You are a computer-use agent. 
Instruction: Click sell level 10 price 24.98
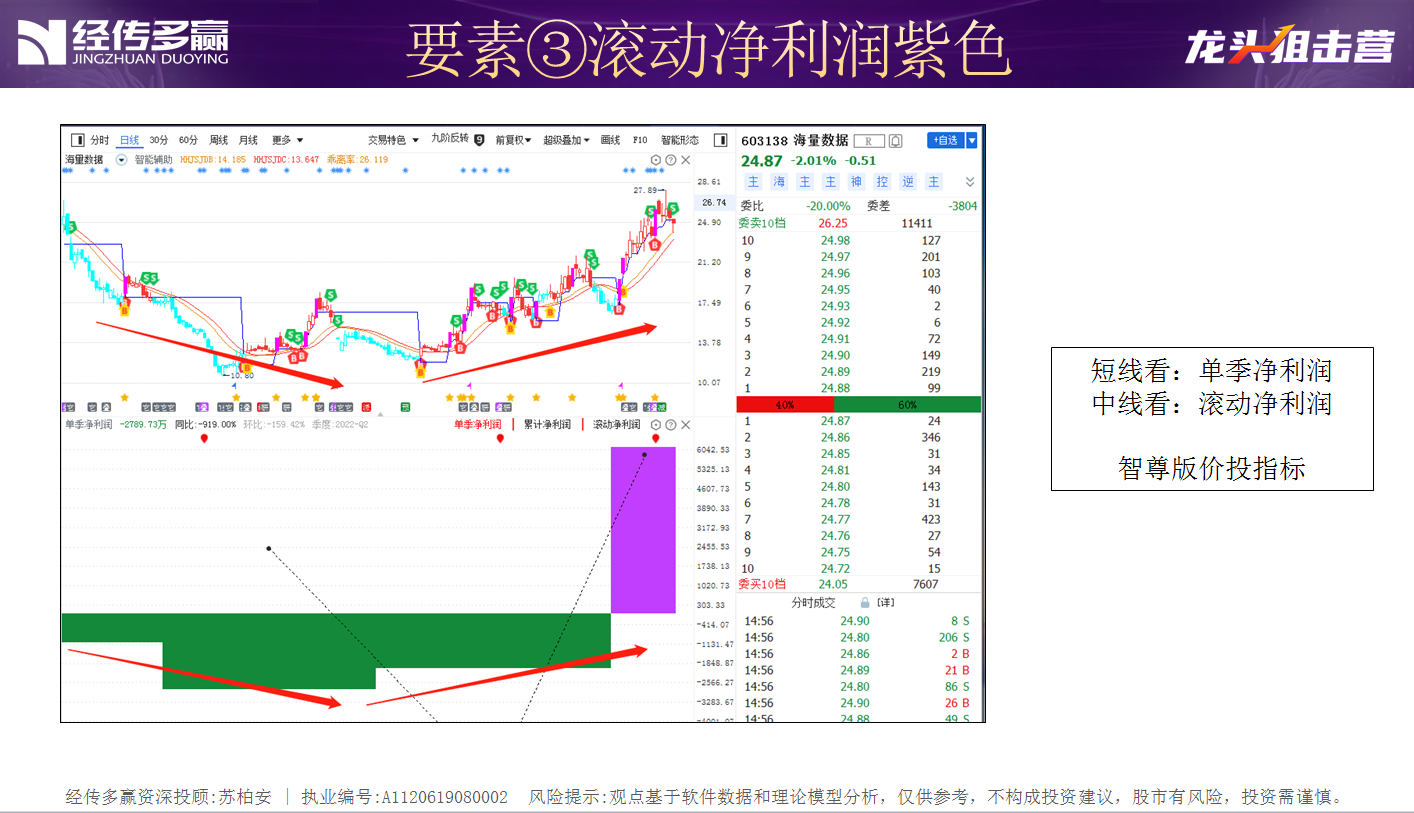[x=835, y=240]
